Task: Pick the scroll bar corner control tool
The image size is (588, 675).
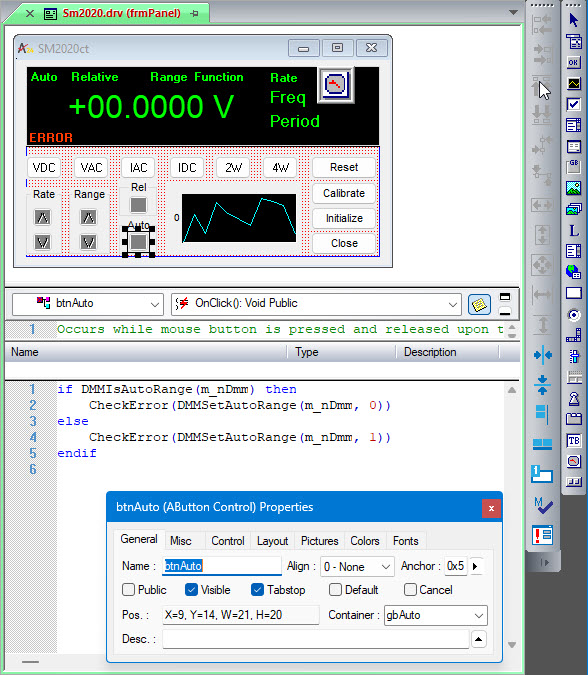Action: [x=573, y=335]
